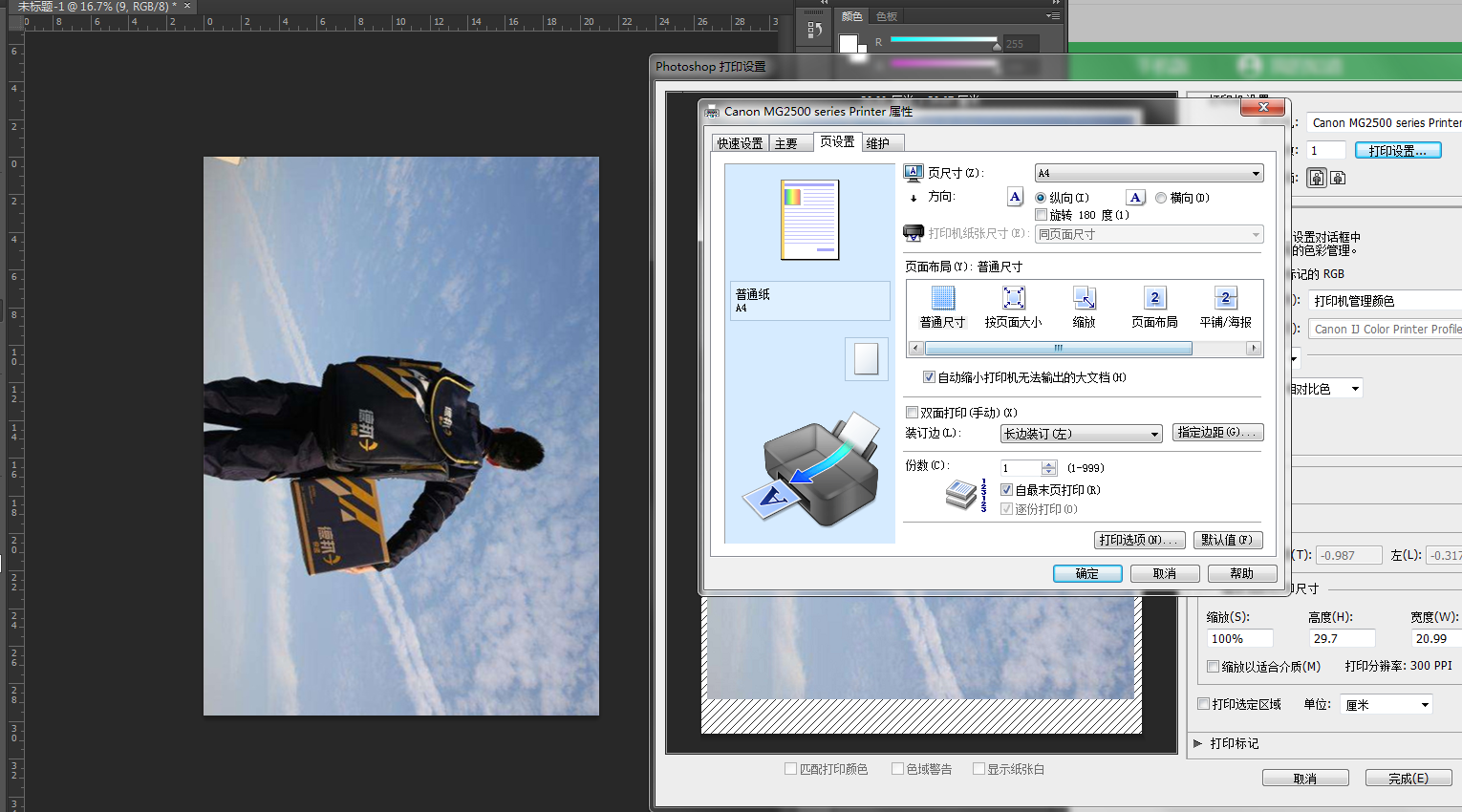Switch to the 色板 swatches tab
The width and height of the screenshot is (1462, 812).
click(887, 16)
